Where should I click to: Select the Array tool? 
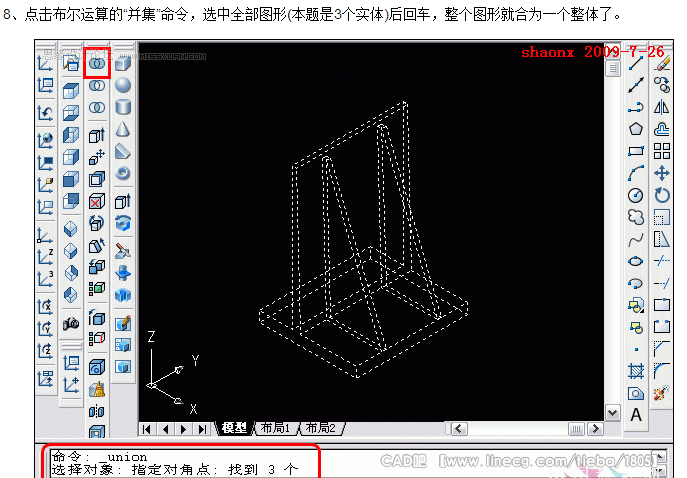point(662,151)
